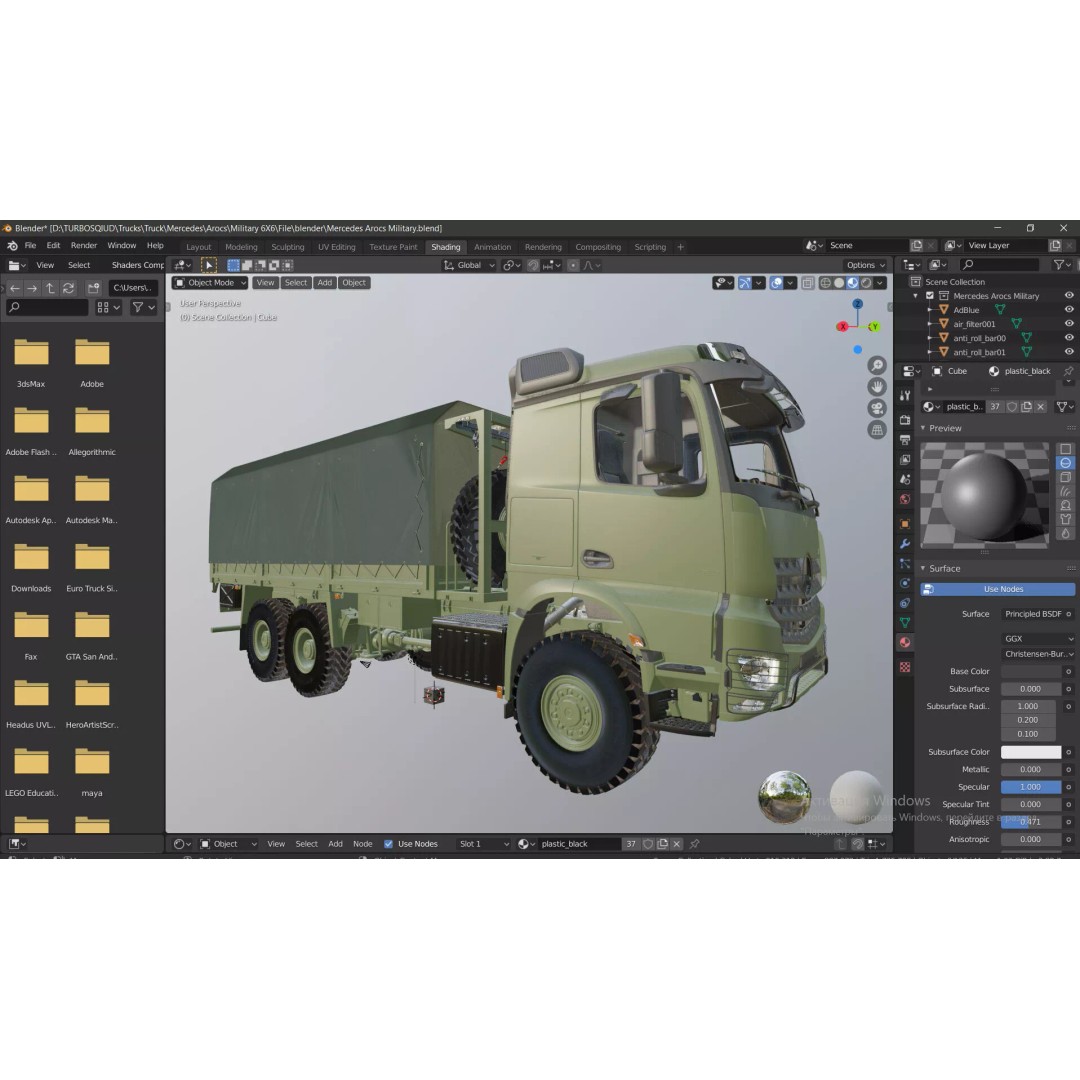Select sphere preview shape icon
1080x1080 pixels.
1066,463
